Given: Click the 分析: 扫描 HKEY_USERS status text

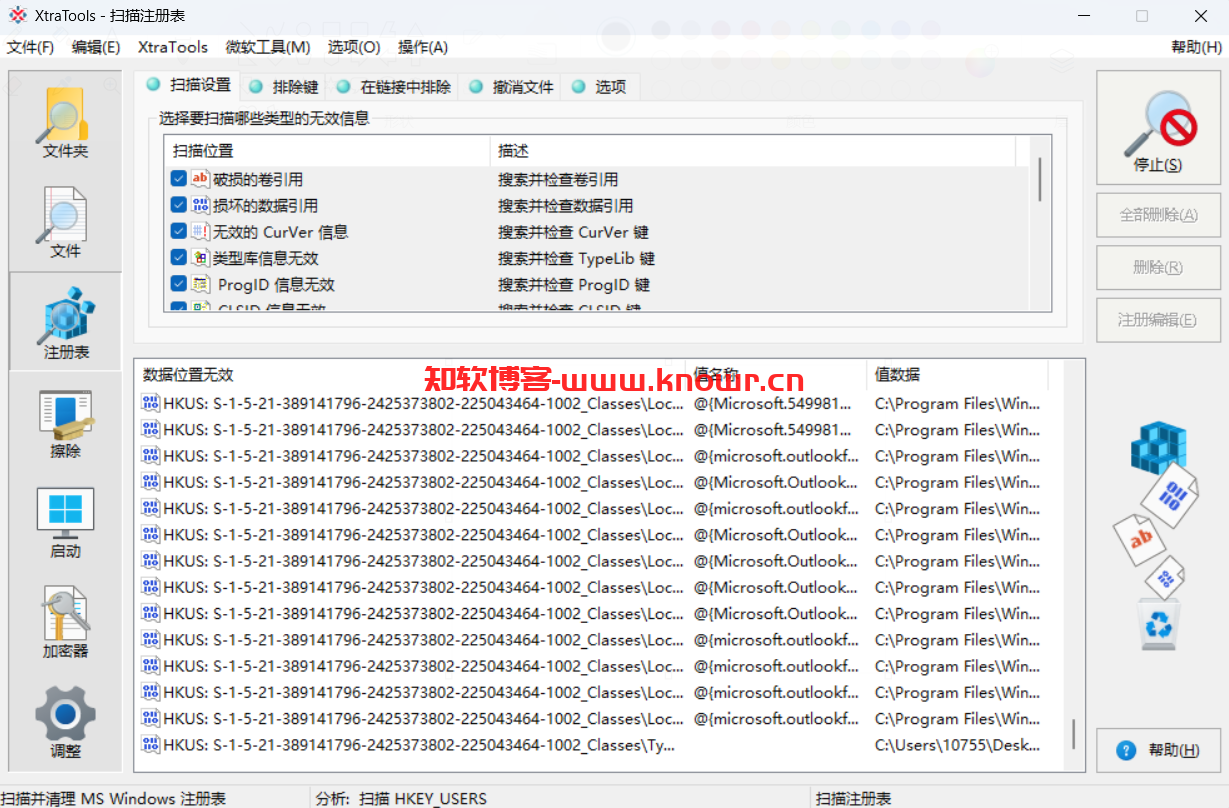Looking at the screenshot, I should [x=401, y=798].
